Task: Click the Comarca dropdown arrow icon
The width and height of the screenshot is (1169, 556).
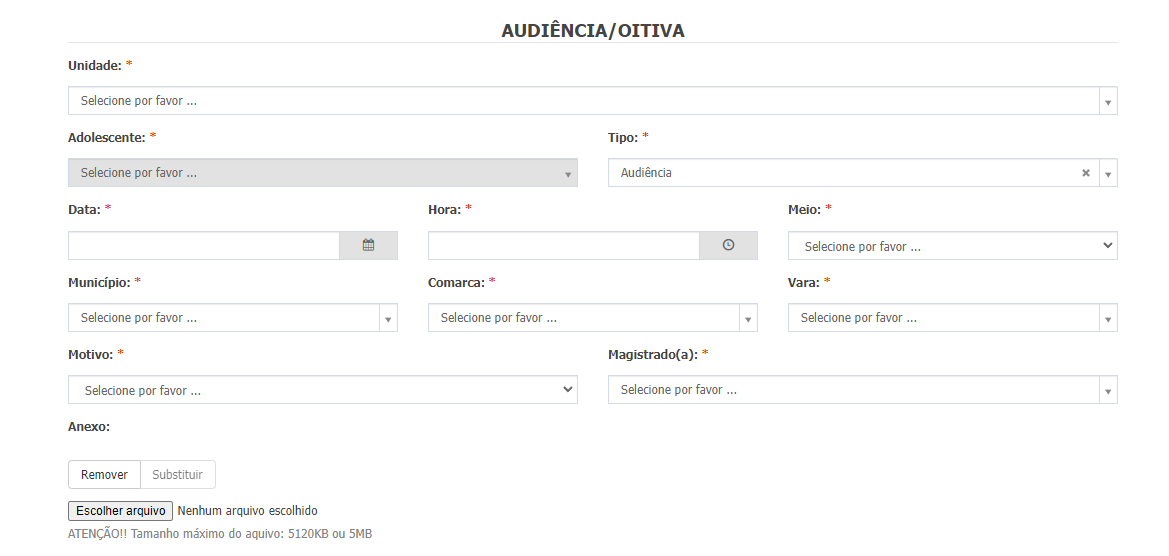Action: pos(748,318)
